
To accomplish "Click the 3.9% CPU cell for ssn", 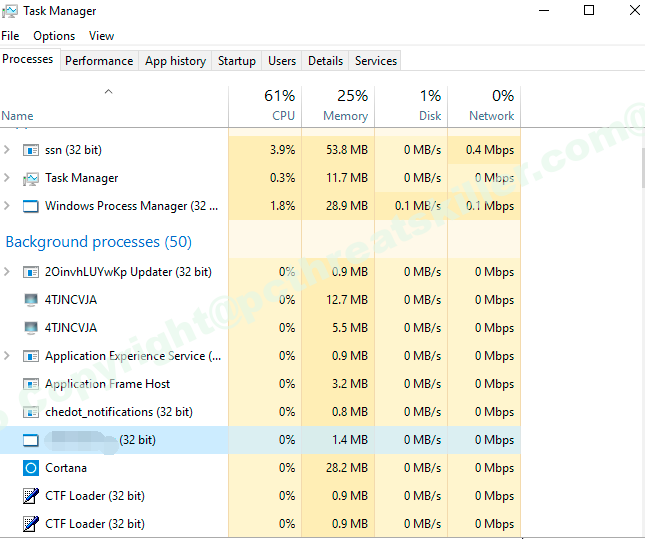I will click(265, 150).
